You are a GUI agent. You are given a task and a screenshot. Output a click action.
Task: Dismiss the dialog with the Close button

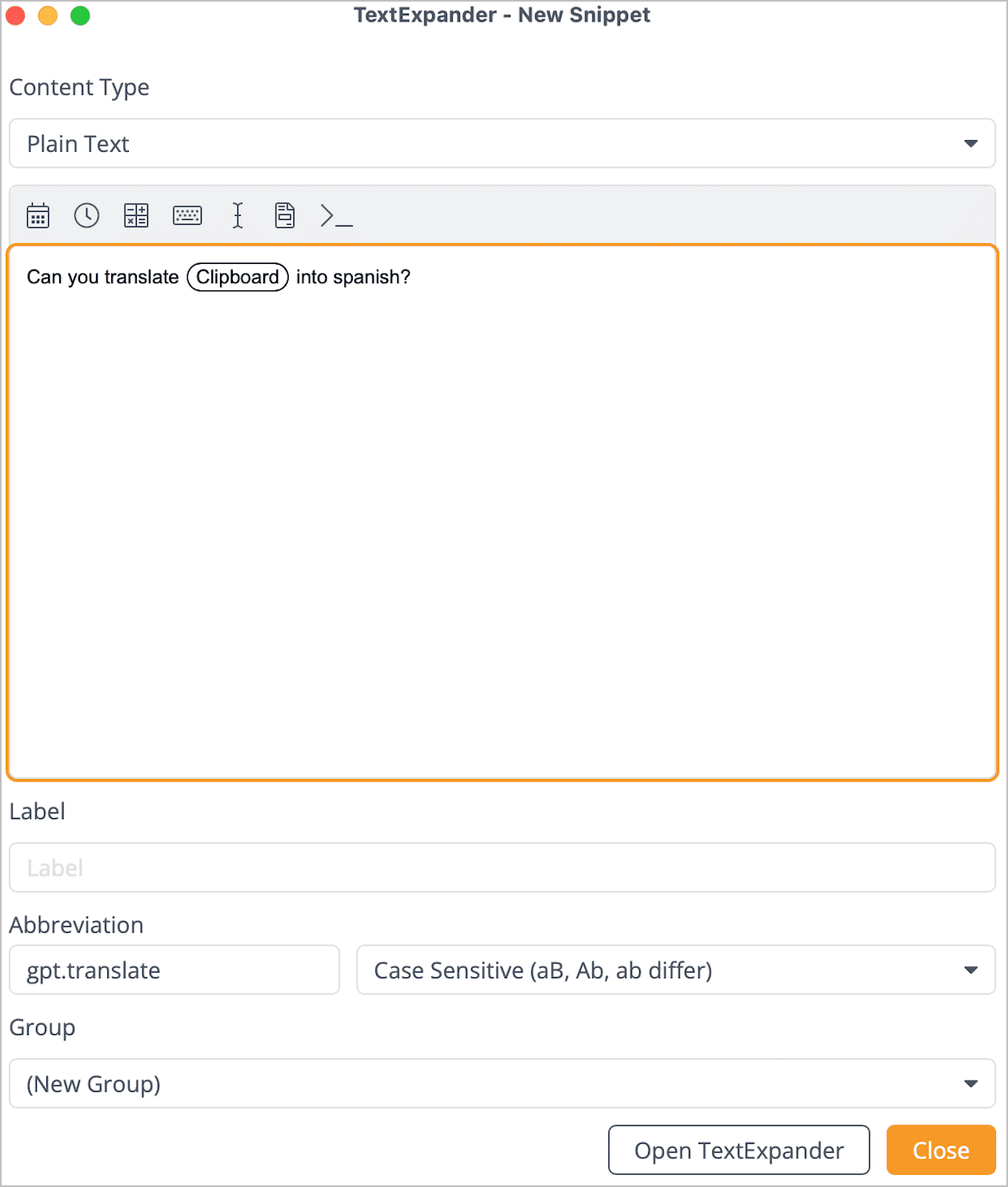(x=941, y=1149)
